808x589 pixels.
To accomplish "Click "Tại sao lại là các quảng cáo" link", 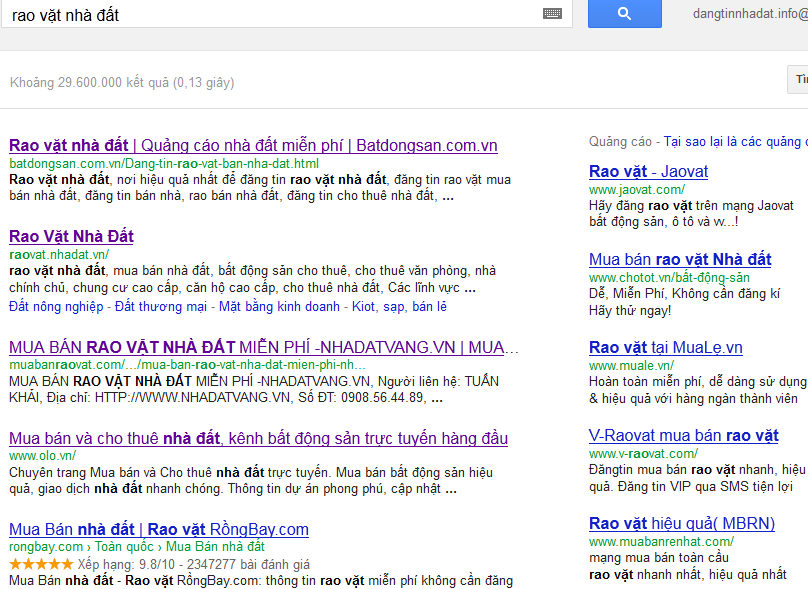I will pos(735,141).
